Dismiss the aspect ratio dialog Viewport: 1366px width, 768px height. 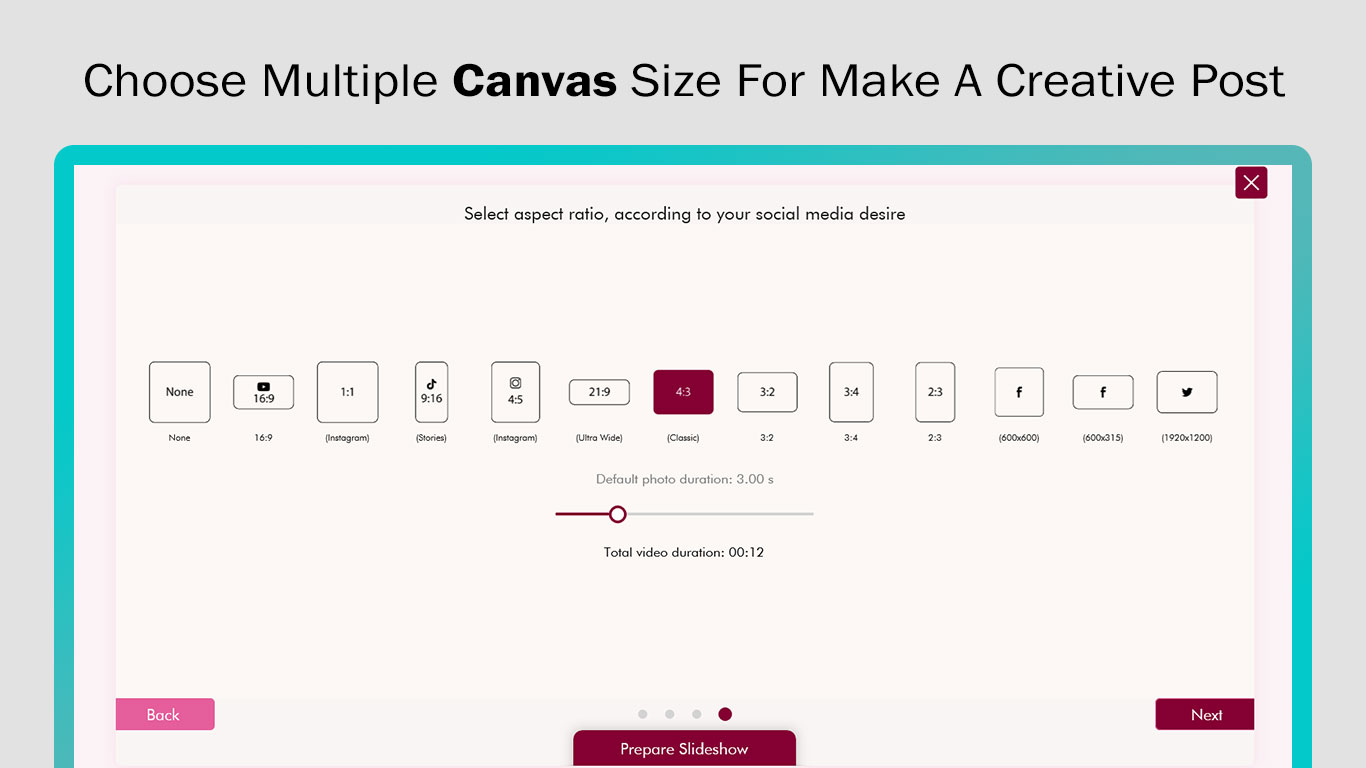1251,182
